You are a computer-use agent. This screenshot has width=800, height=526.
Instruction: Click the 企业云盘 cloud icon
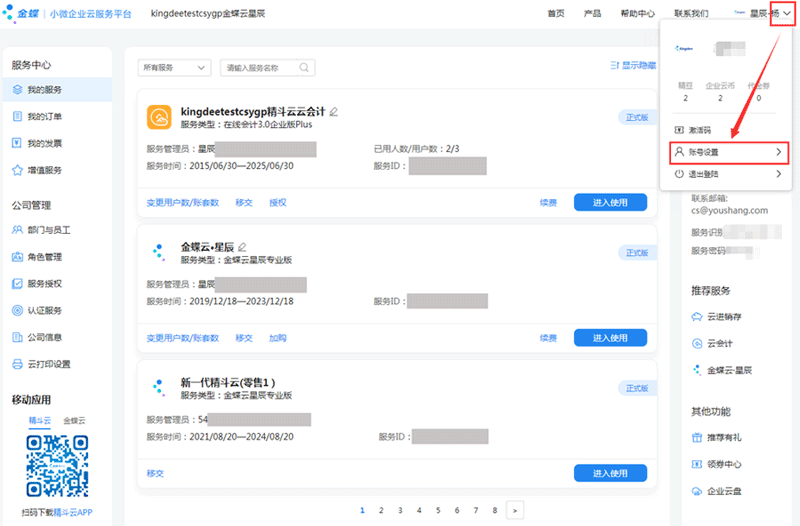(x=697, y=491)
